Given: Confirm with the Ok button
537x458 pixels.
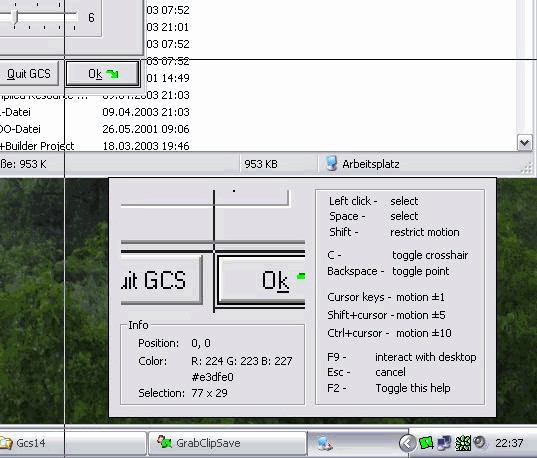Looking at the screenshot, I should [x=102, y=74].
